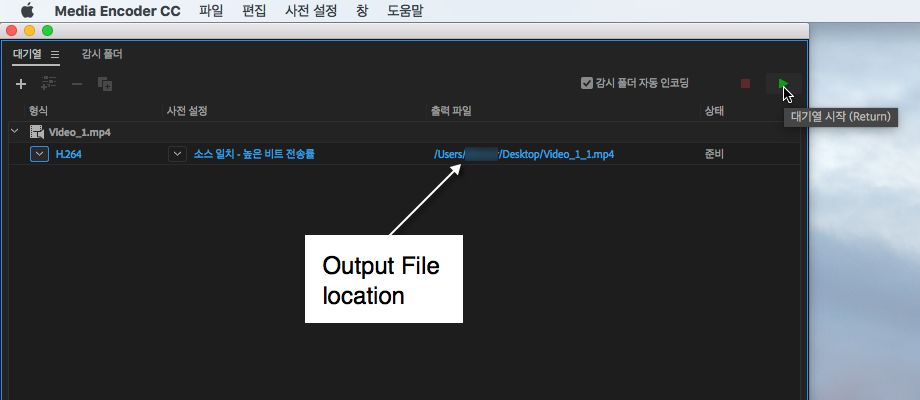Click the green zoom window button
The image size is (920, 400).
pos(47,30)
